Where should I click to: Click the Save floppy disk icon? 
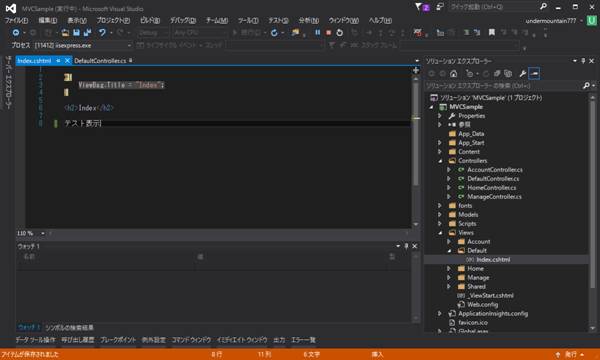pyautogui.click(x=76, y=33)
